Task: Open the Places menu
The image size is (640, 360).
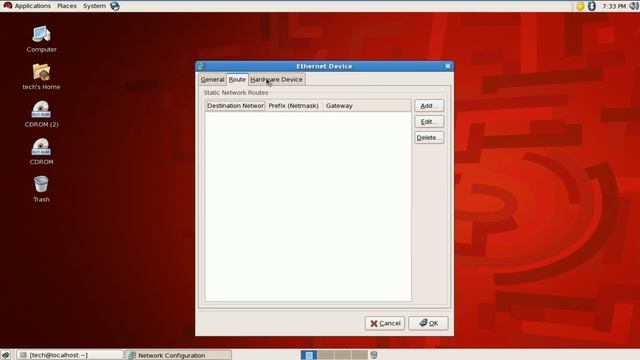Action: pos(67,6)
